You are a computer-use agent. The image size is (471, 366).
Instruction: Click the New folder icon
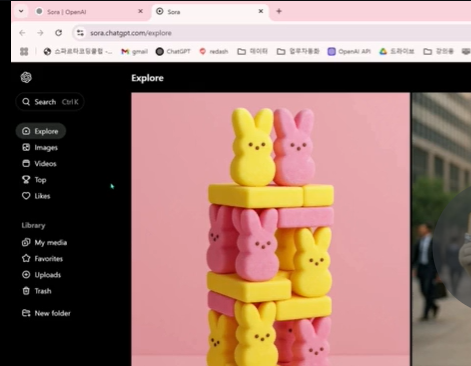click(x=26, y=313)
